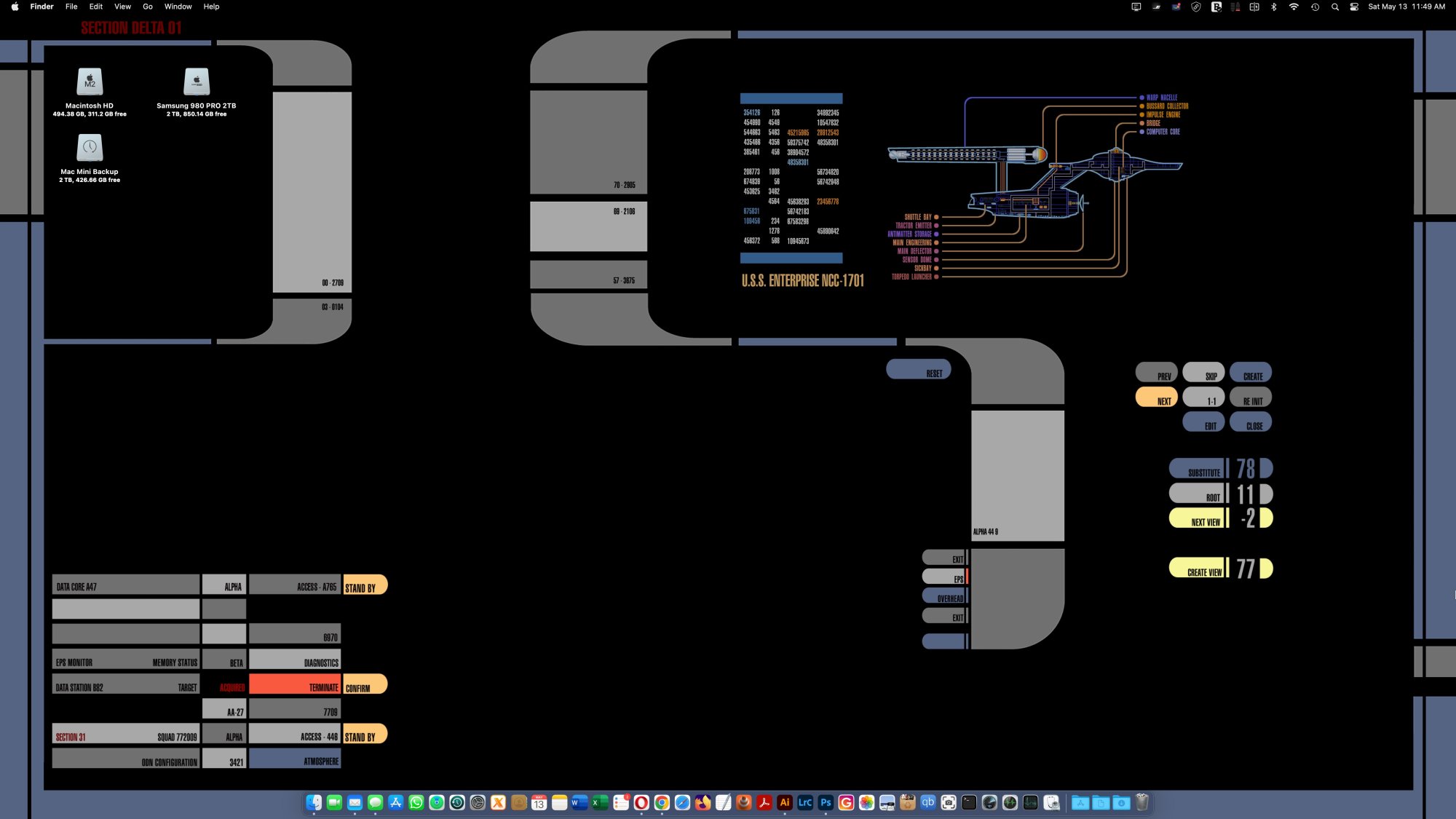Click the Bluetooth status icon

[x=1273, y=7]
